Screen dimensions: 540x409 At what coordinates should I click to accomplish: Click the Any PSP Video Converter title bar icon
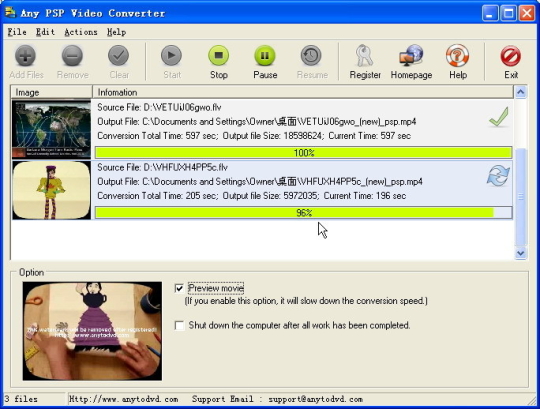click(10, 13)
